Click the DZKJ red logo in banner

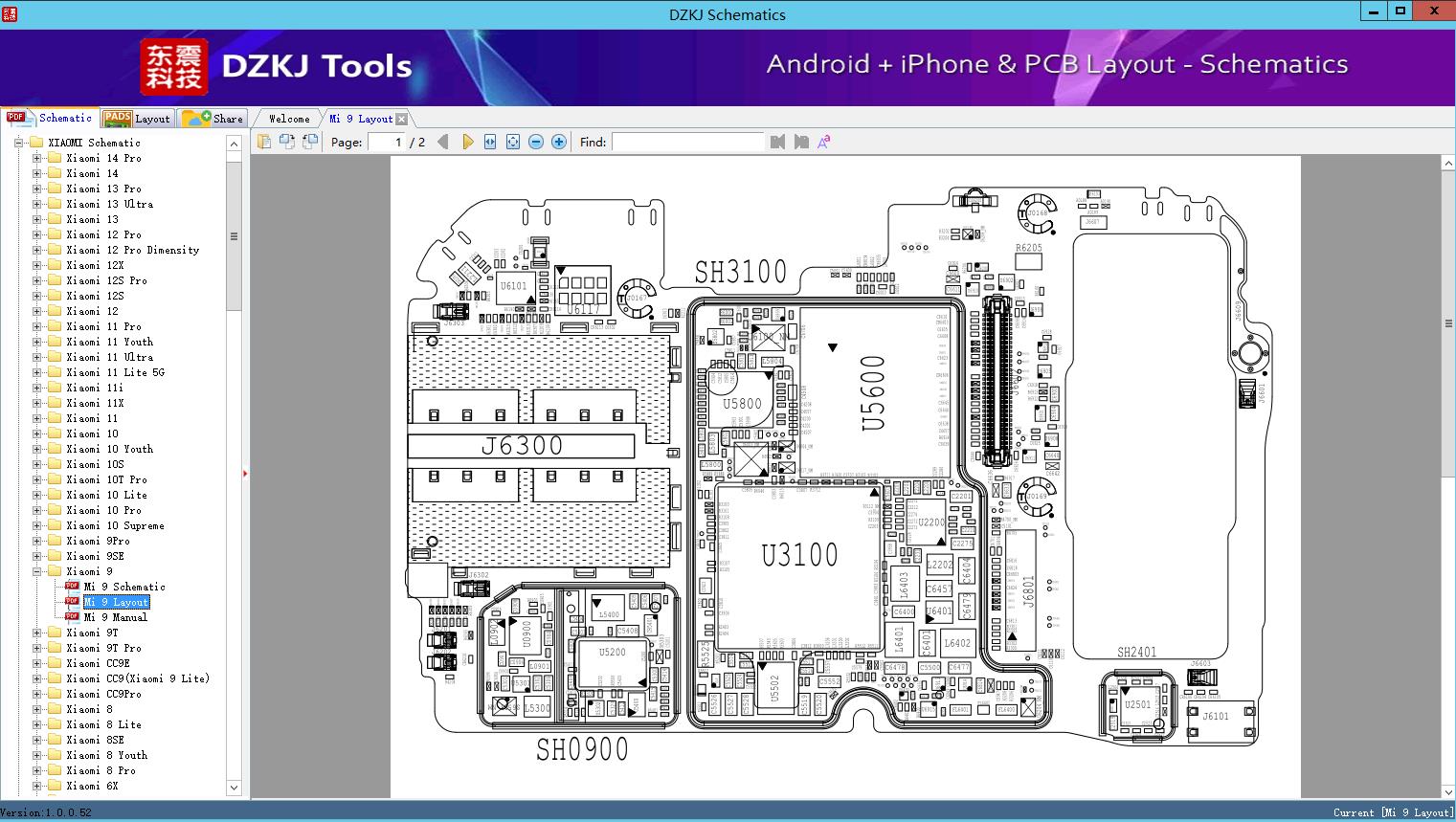174,66
